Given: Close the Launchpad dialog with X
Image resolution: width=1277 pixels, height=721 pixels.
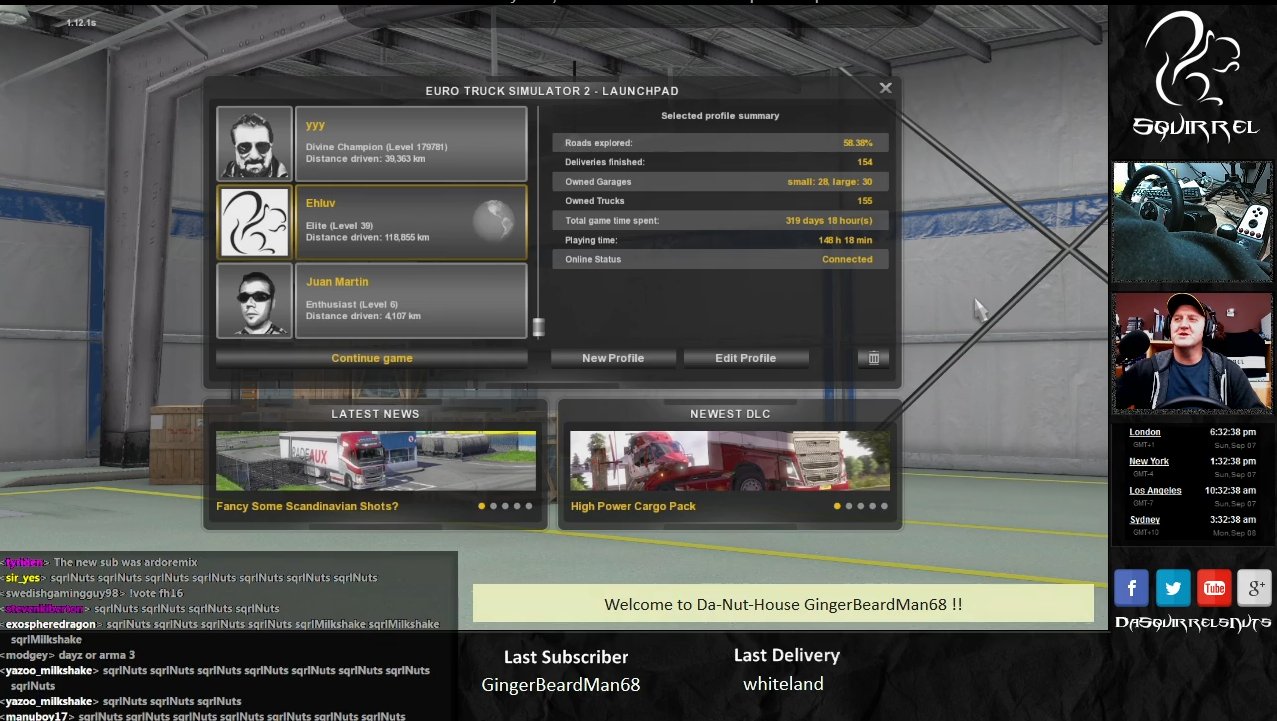Looking at the screenshot, I should 885,88.
